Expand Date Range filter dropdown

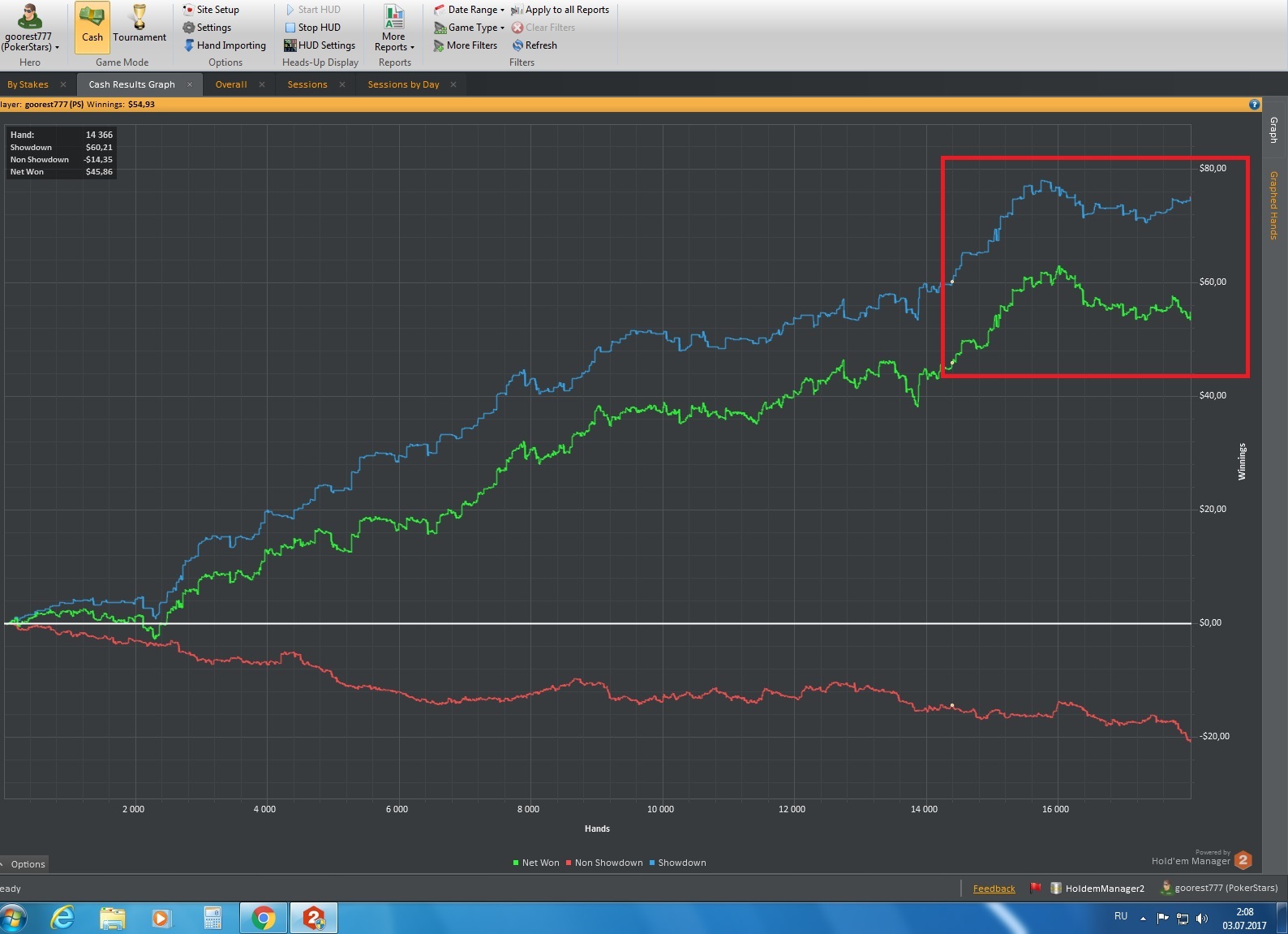(x=470, y=10)
